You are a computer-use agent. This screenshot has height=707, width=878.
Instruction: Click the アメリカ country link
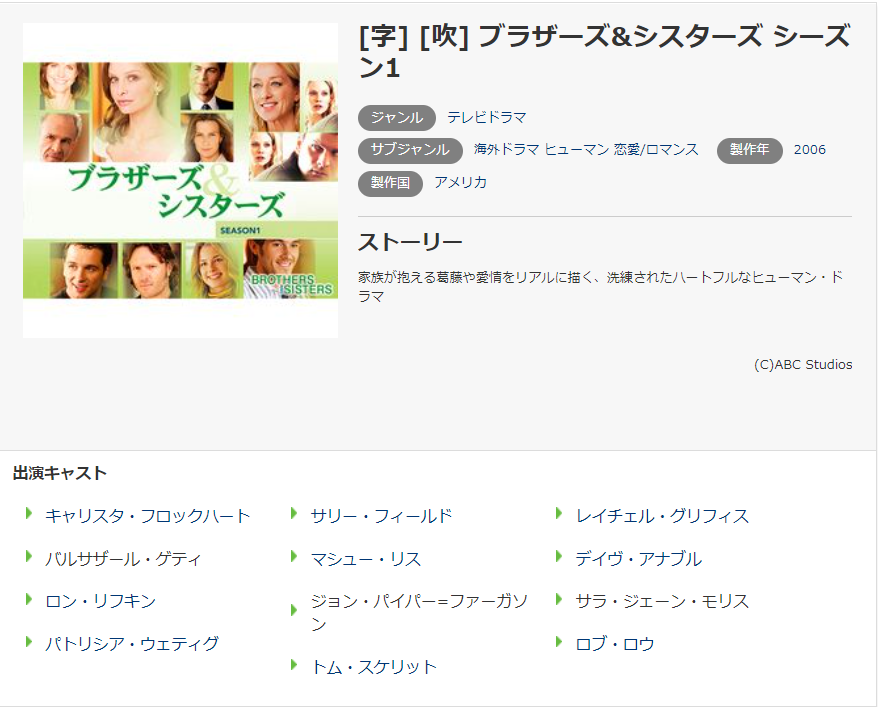pyautogui.click(x=460, y=182)
